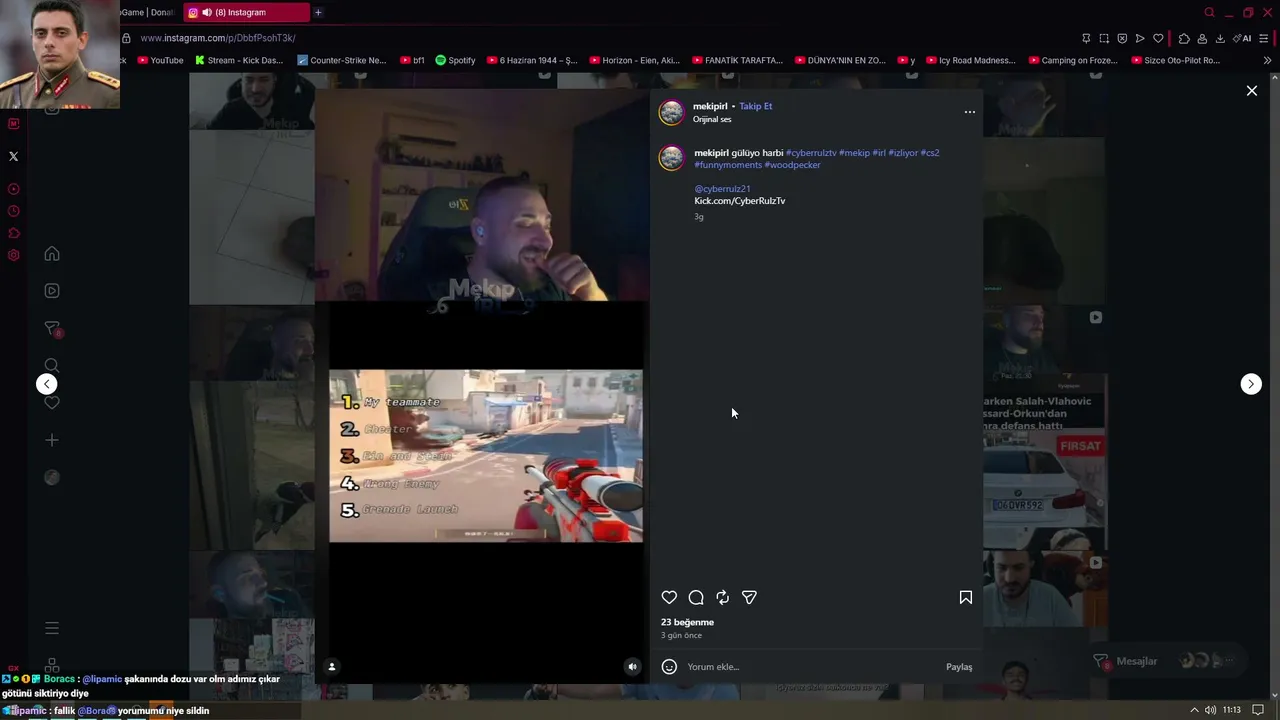
Task: Click the Takip Et follow link
Action: [x=755, y=106]
